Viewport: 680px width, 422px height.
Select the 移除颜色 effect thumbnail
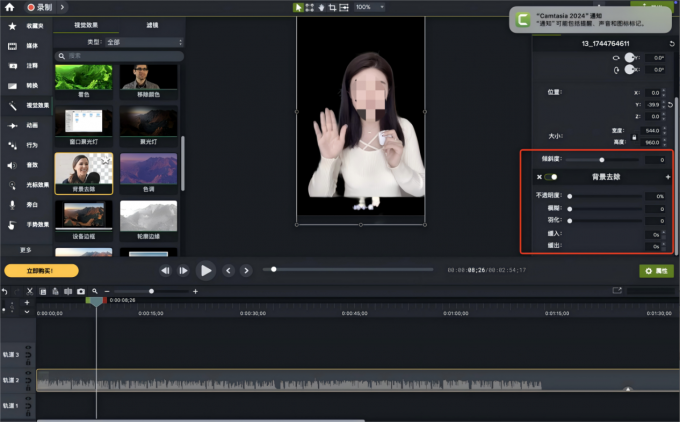tap(148, 82)
